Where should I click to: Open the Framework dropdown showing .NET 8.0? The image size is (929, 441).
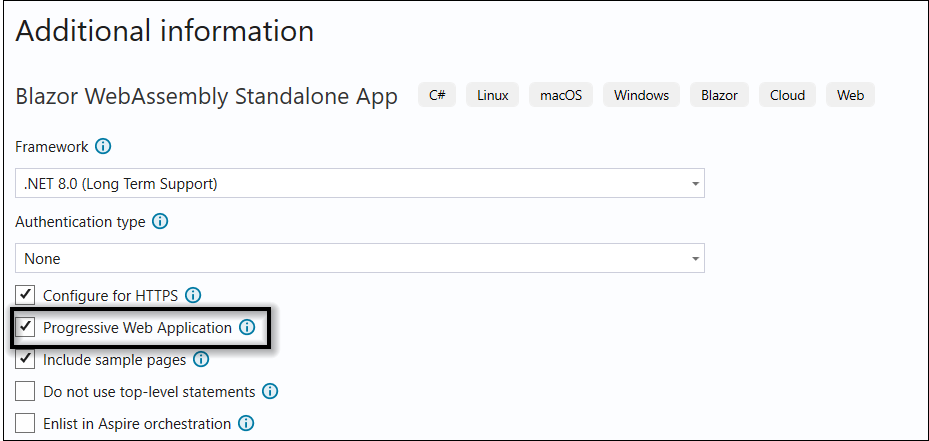point(360,184)
